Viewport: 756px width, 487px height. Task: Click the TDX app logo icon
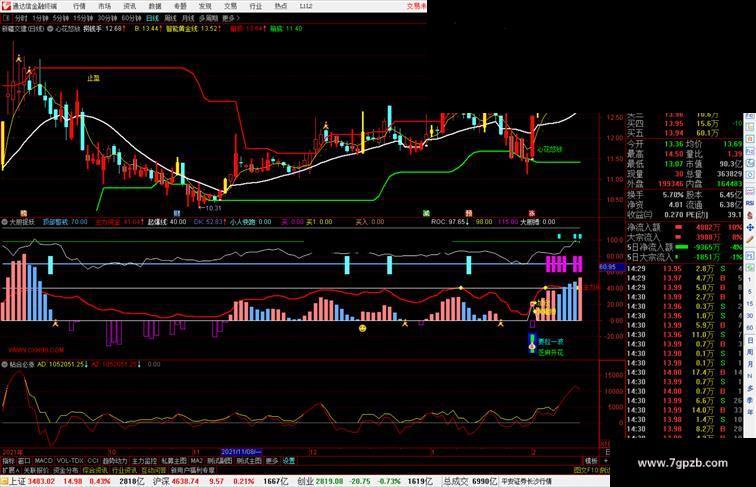coord(6,6)
